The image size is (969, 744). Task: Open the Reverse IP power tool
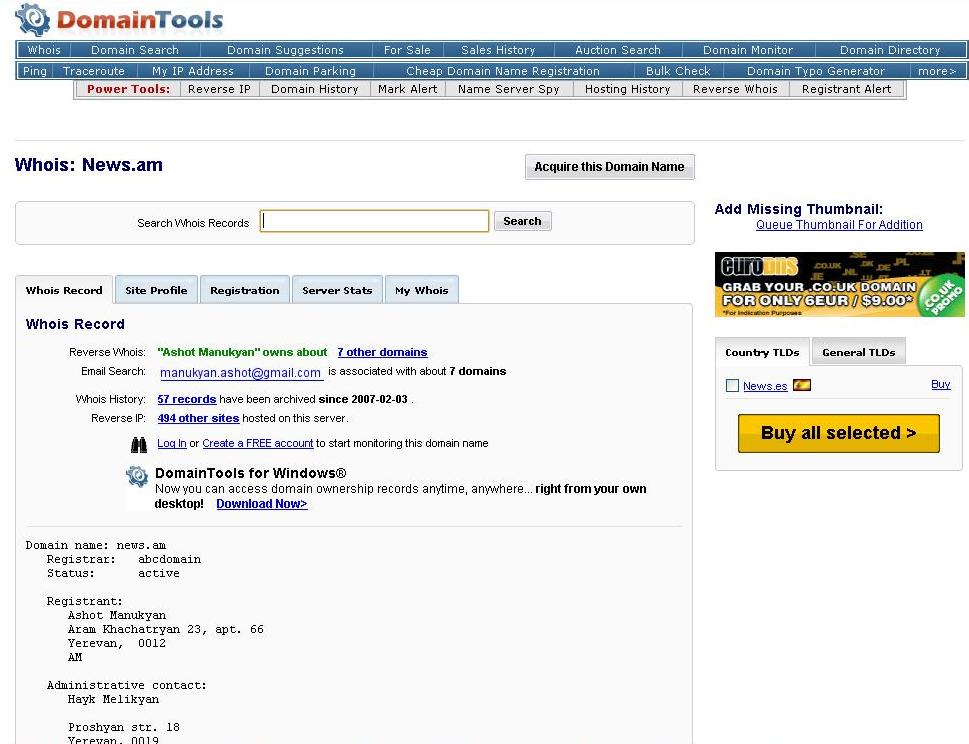point(219,89)
